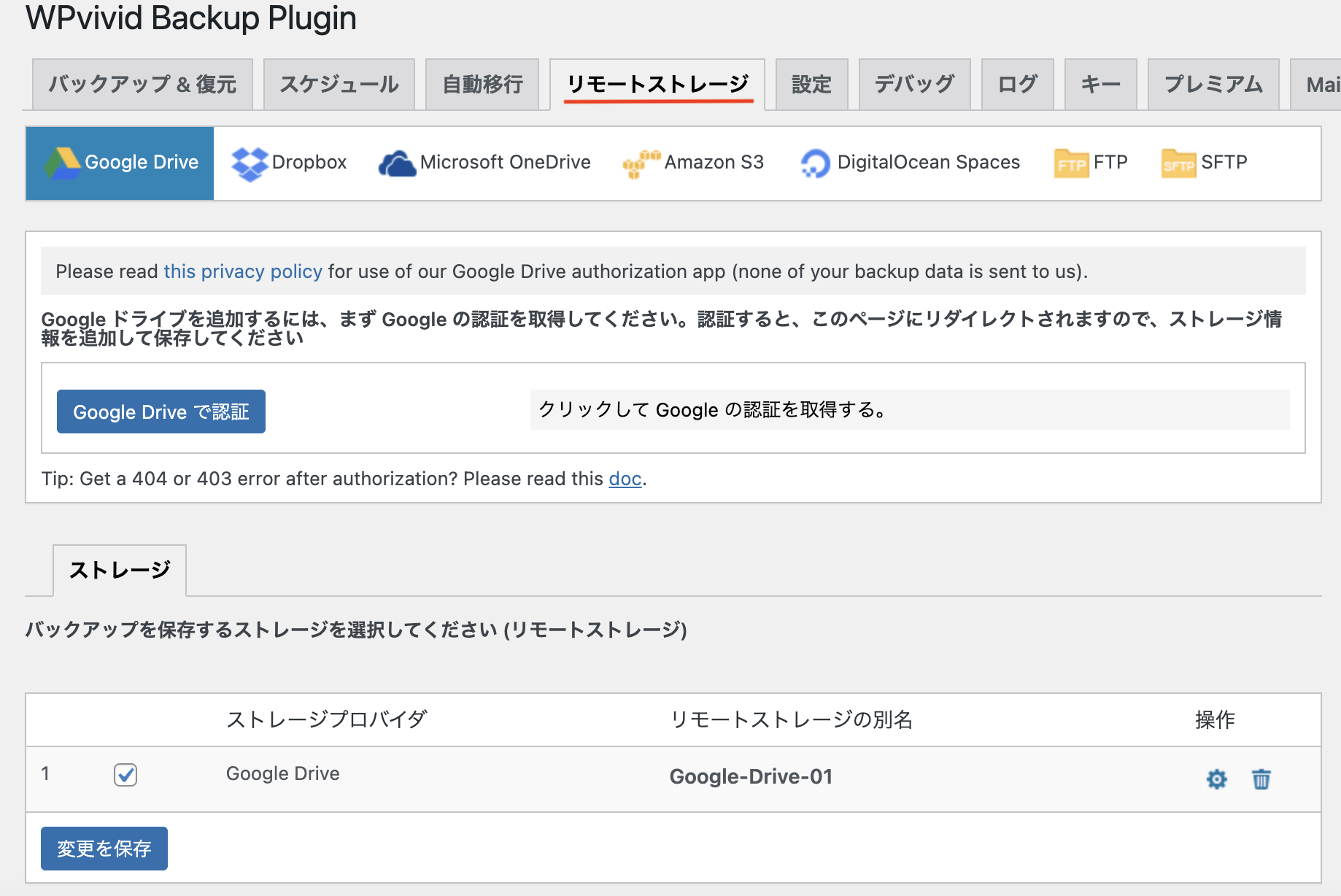Screen dimensions: 1341x896
Task: Open the バックアップ & 復元 tab
Action: pos(142,85)
